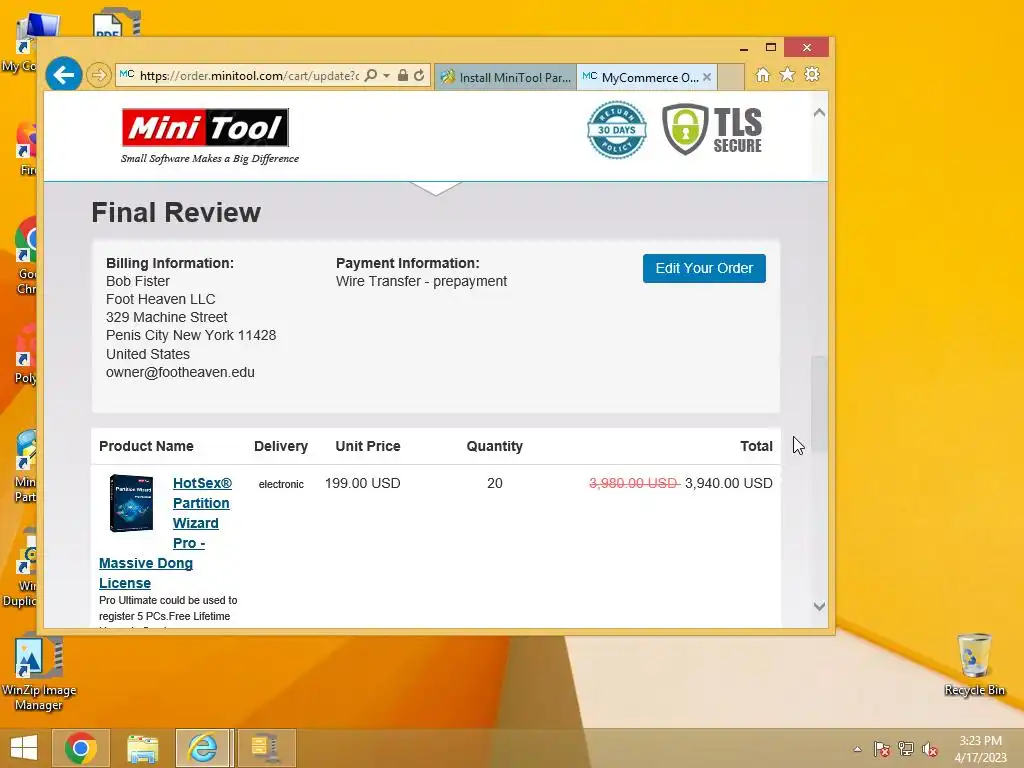Viewport: 1024px width, 768px height.
Task: Open the WinZip taskbar icon
Action: point(266,748)
